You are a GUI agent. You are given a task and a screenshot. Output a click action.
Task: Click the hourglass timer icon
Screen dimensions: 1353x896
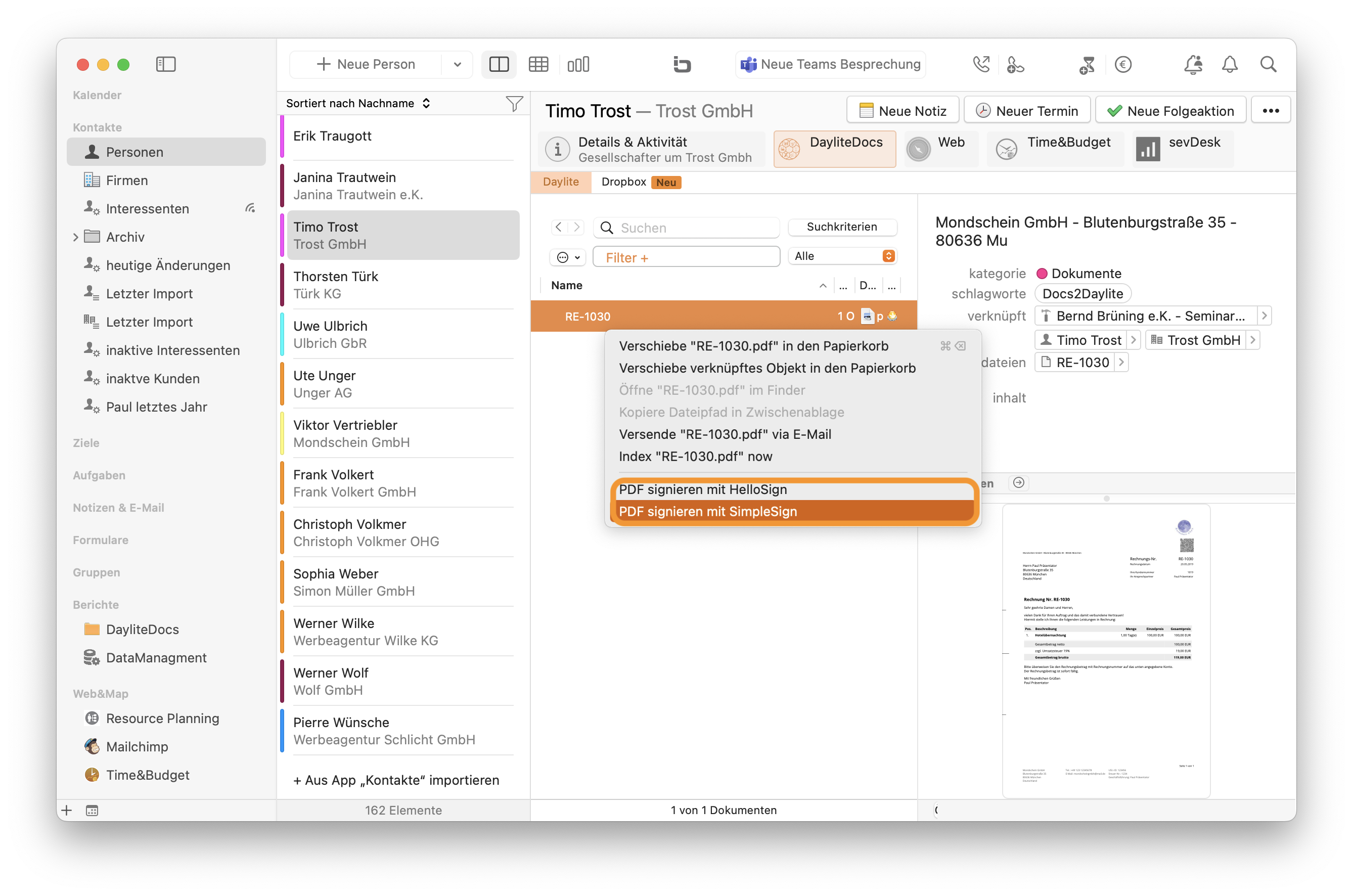pyautogui.click(x=1087, y=65)
